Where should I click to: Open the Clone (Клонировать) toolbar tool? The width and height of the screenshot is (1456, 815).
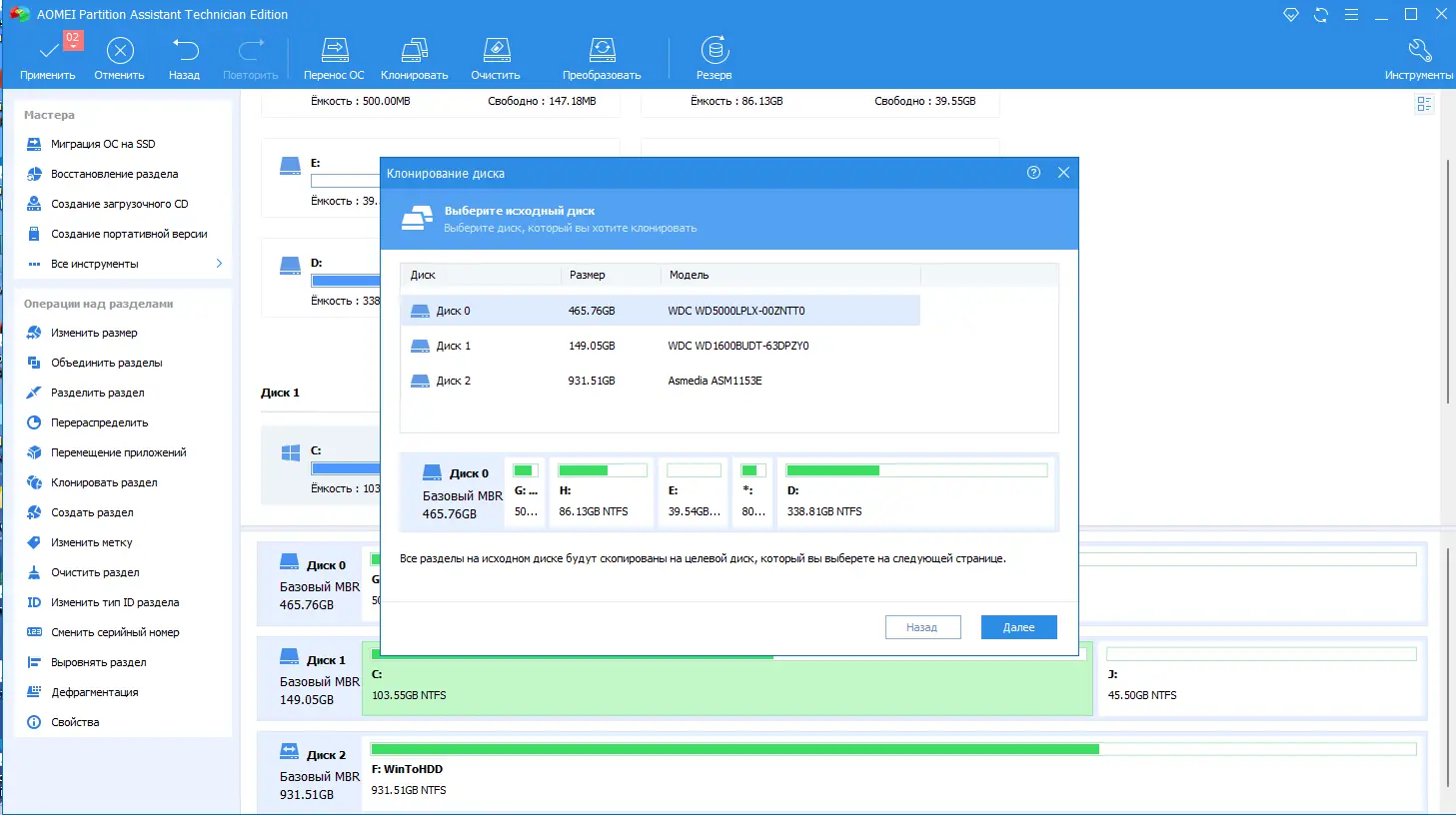point(415,59)
